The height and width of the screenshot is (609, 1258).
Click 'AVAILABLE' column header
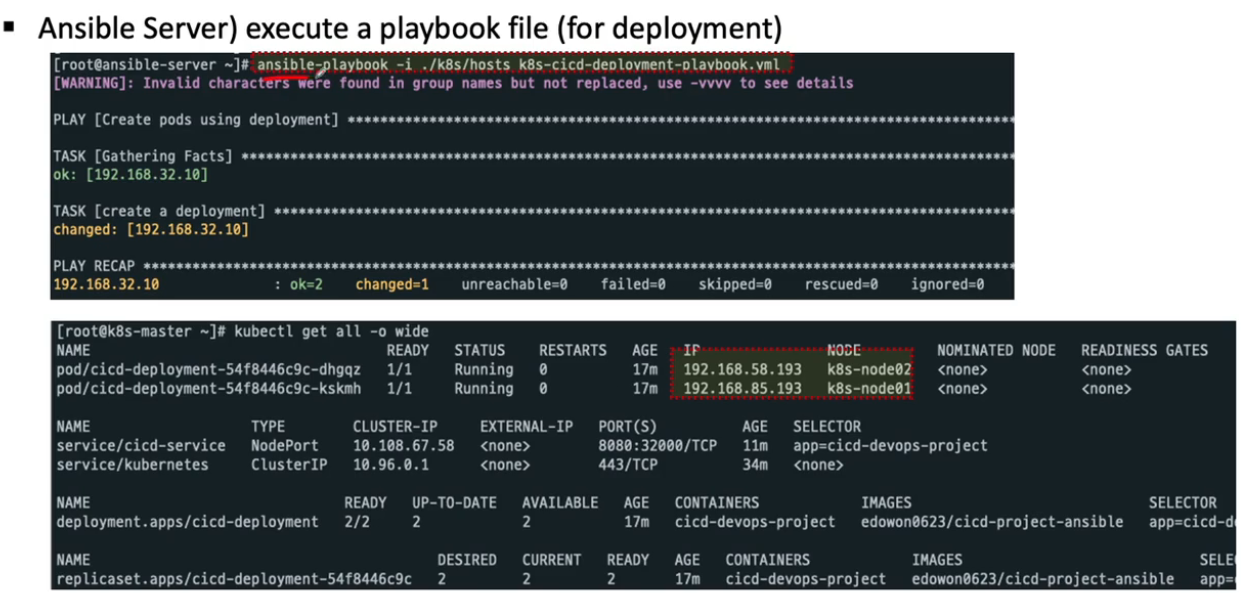(x=560, y=503)
